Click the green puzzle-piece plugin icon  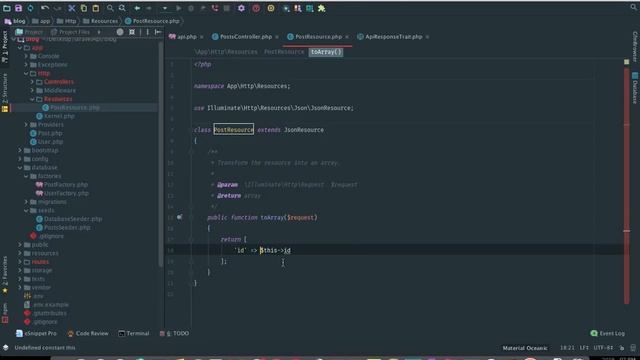(322, 8)
